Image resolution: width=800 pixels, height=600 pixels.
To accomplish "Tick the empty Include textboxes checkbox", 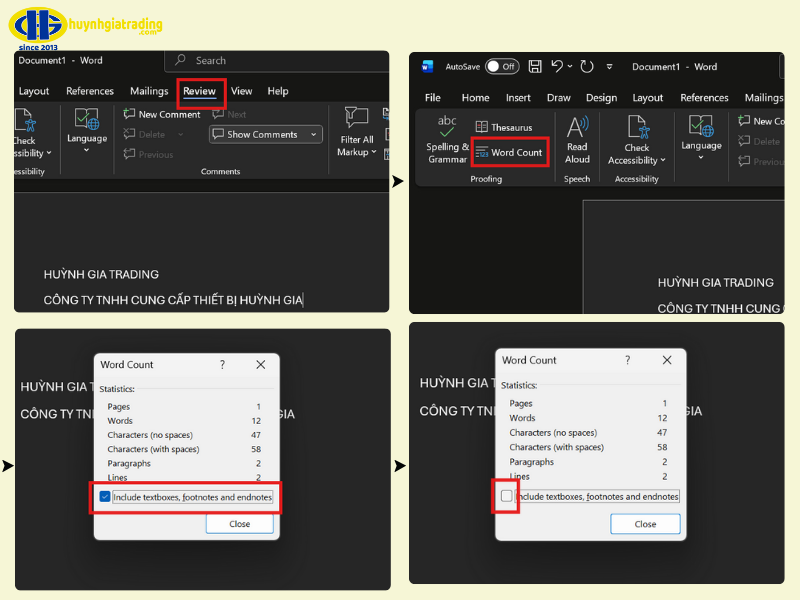I will pyautogui.click(x=506, y=496).
